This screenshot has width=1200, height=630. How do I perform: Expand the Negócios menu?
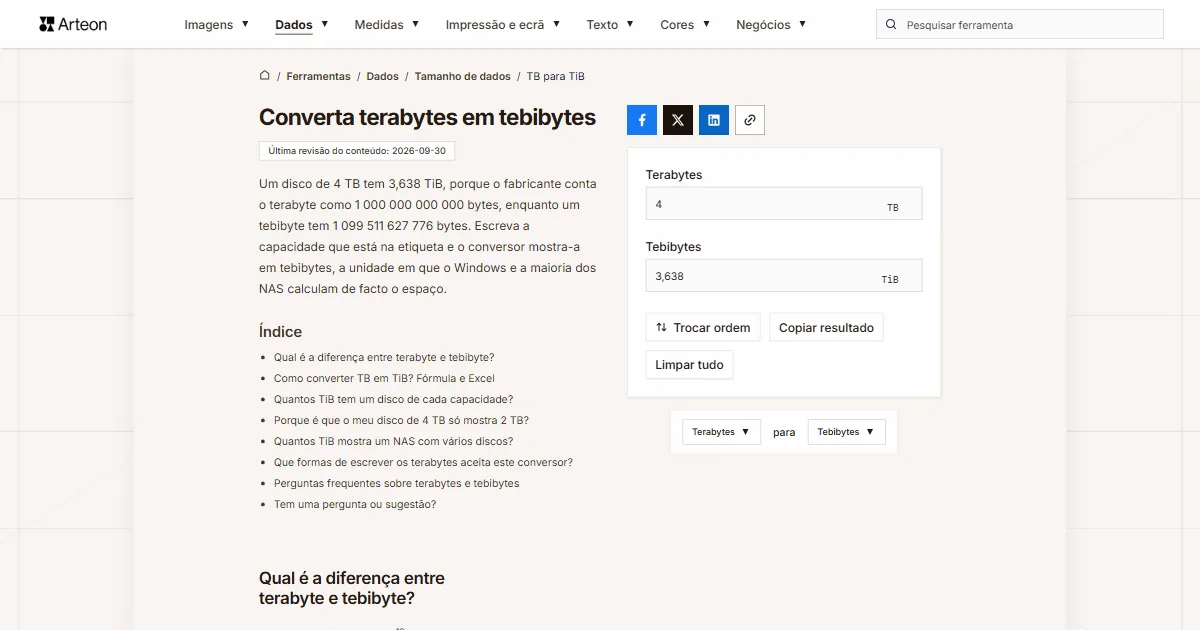(771, 25)
